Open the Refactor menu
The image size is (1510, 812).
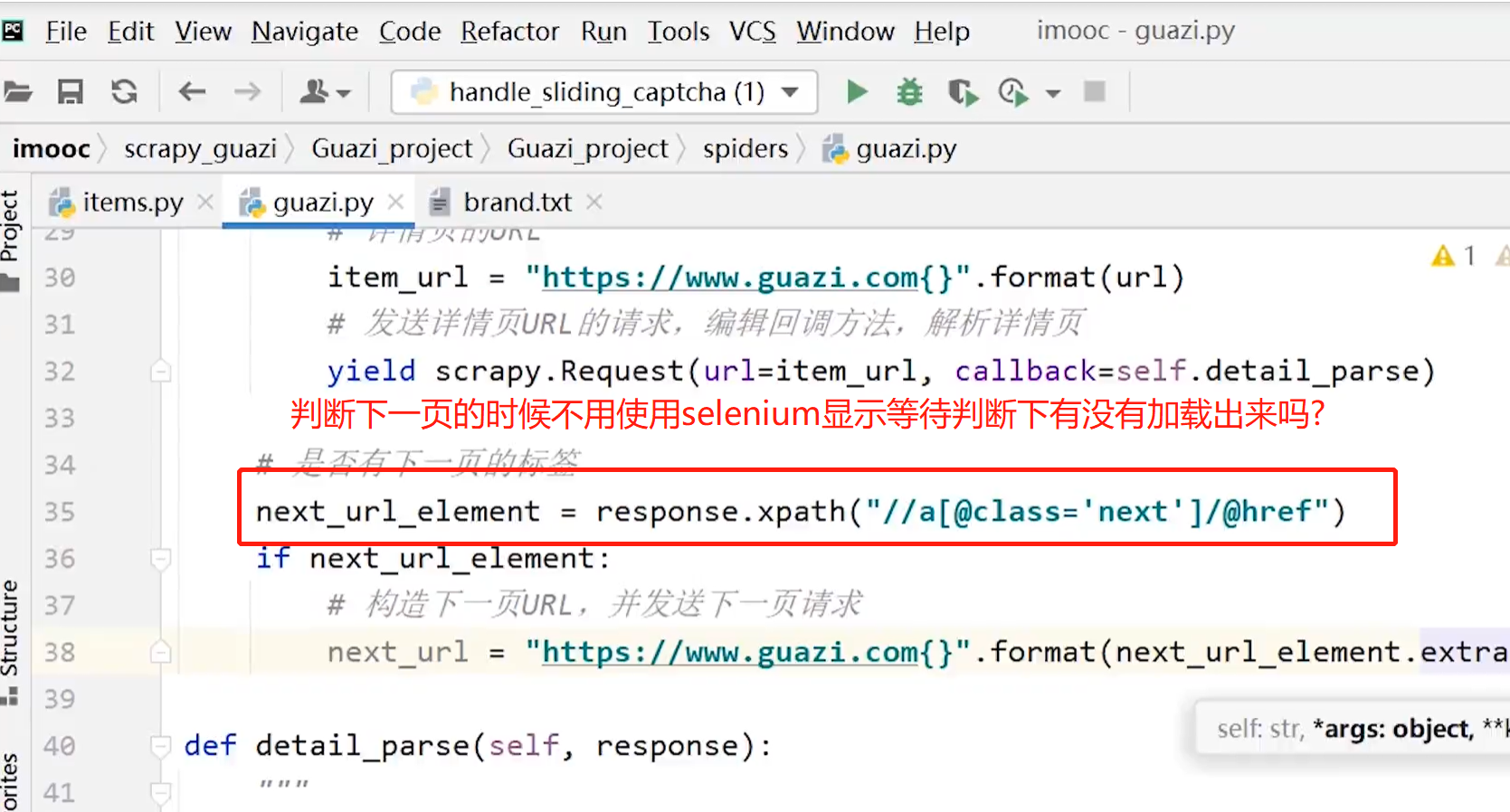click(510, 32)
